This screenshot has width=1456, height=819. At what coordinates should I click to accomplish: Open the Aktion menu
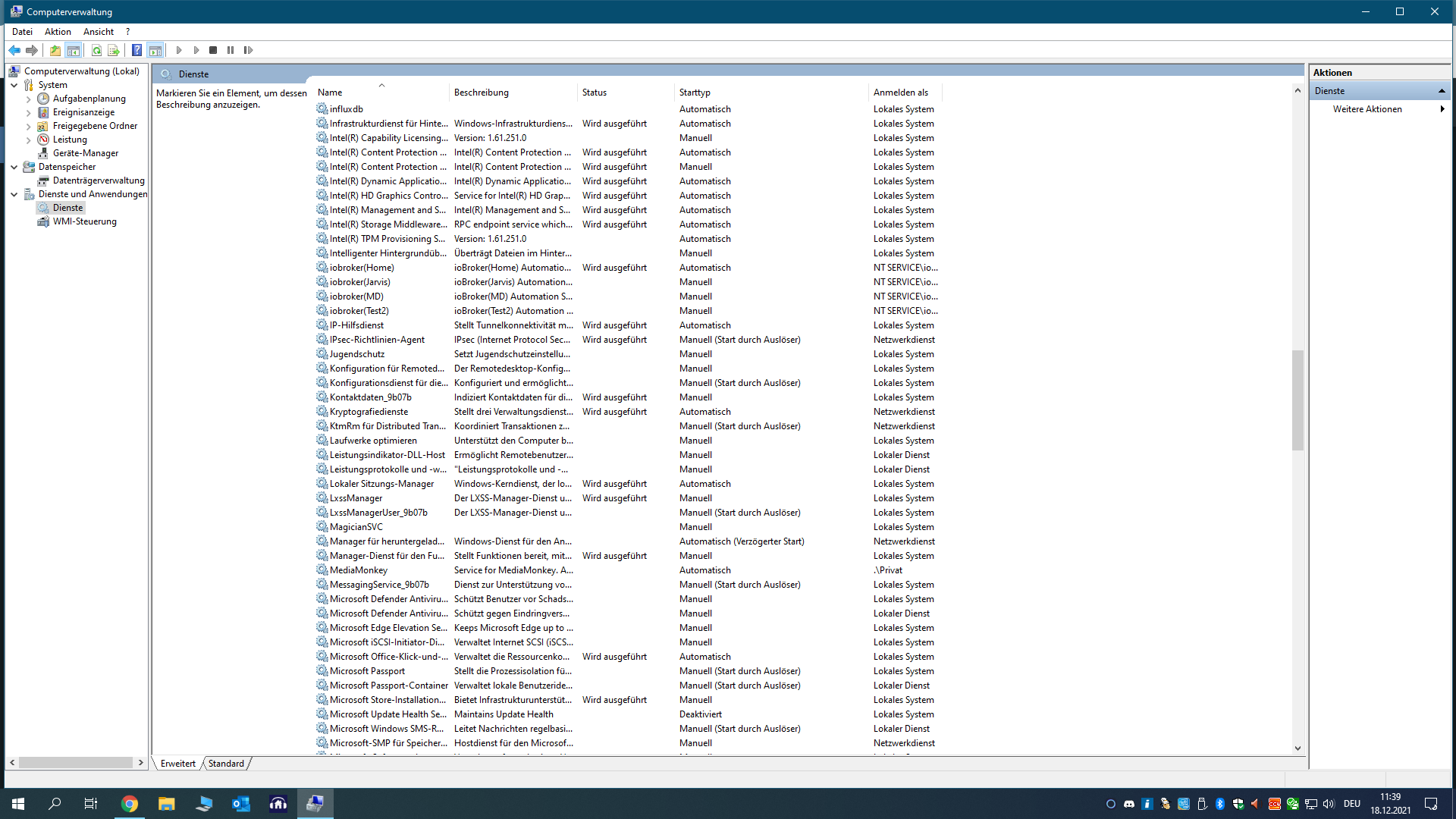point(58,32)
